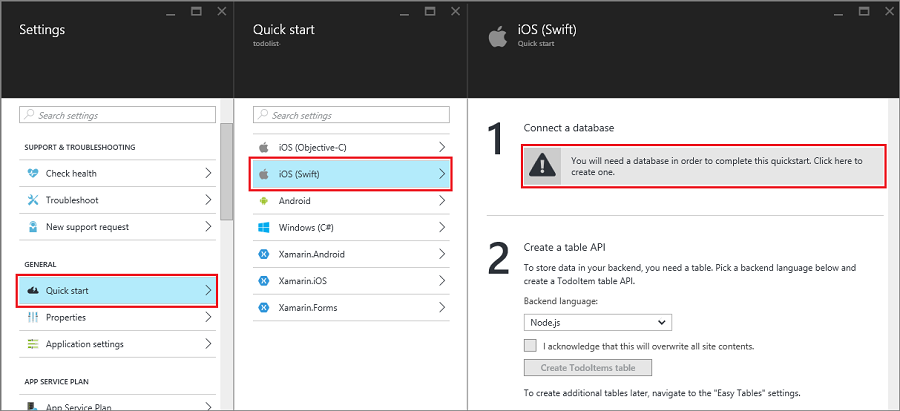Screen dimensions: 900x411
Task: Click the Windows (C#) logo icon
Action: pos(264,227)
